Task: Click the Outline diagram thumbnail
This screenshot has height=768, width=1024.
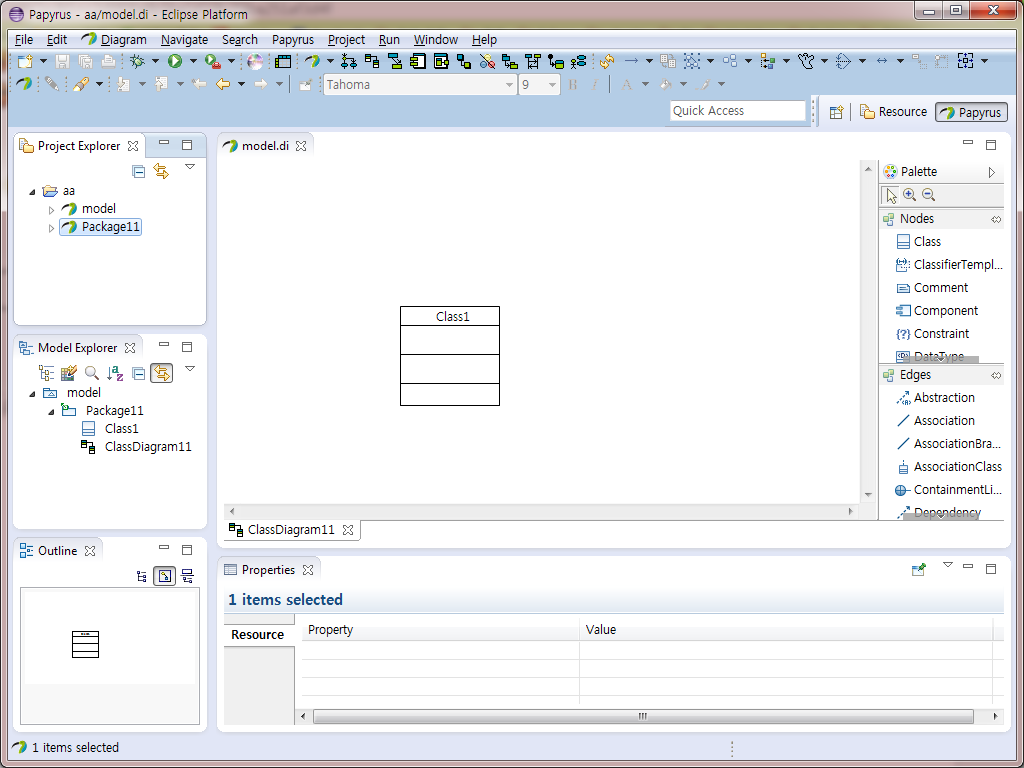Action: tap(86, 644)
